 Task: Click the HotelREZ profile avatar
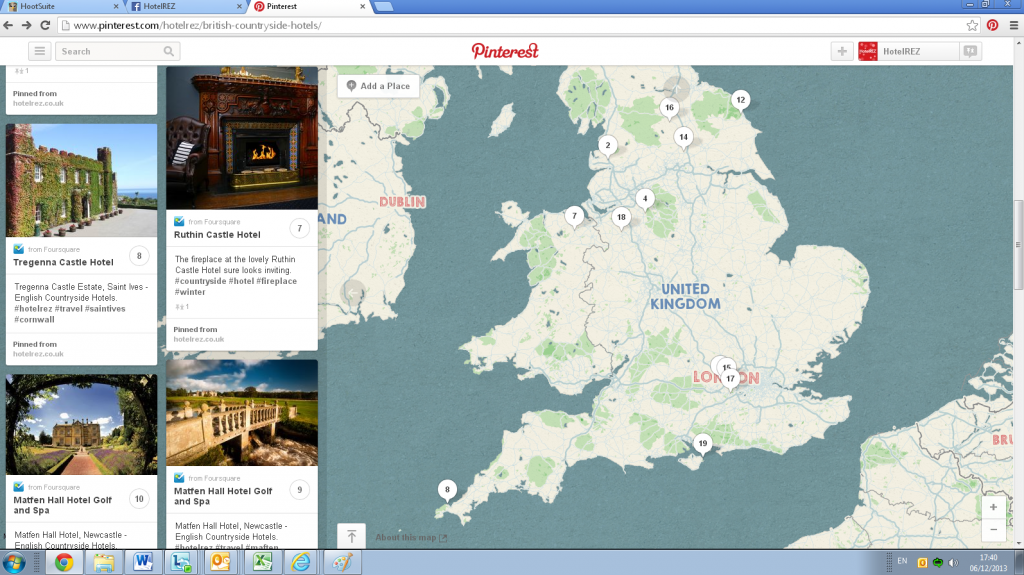point(867,51)
